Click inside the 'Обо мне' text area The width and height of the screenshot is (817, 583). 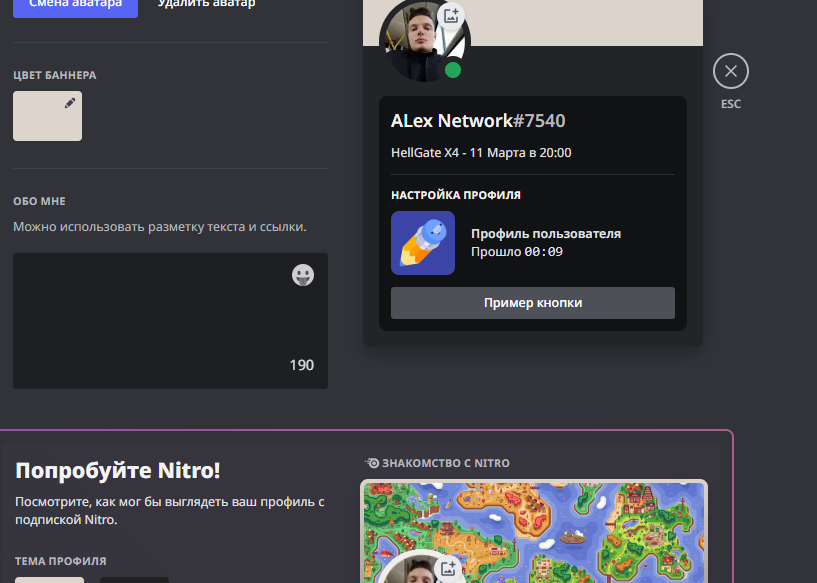tap(170, 320)
